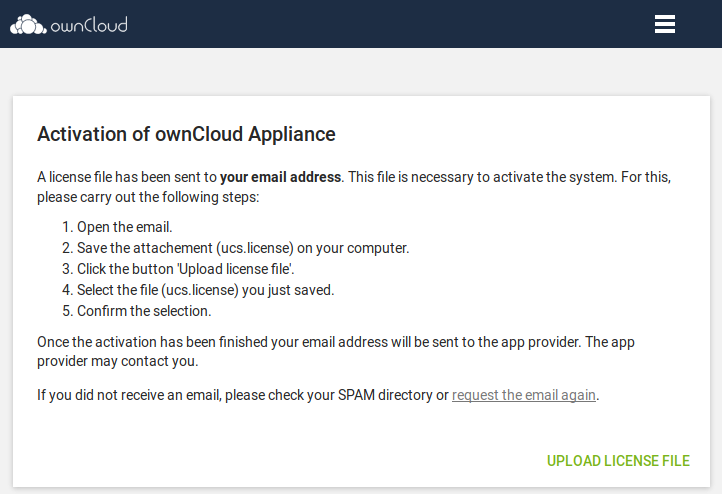
Task: Click step 'Select the file (ucs.license) you just saved'
Action: point(205,290)
